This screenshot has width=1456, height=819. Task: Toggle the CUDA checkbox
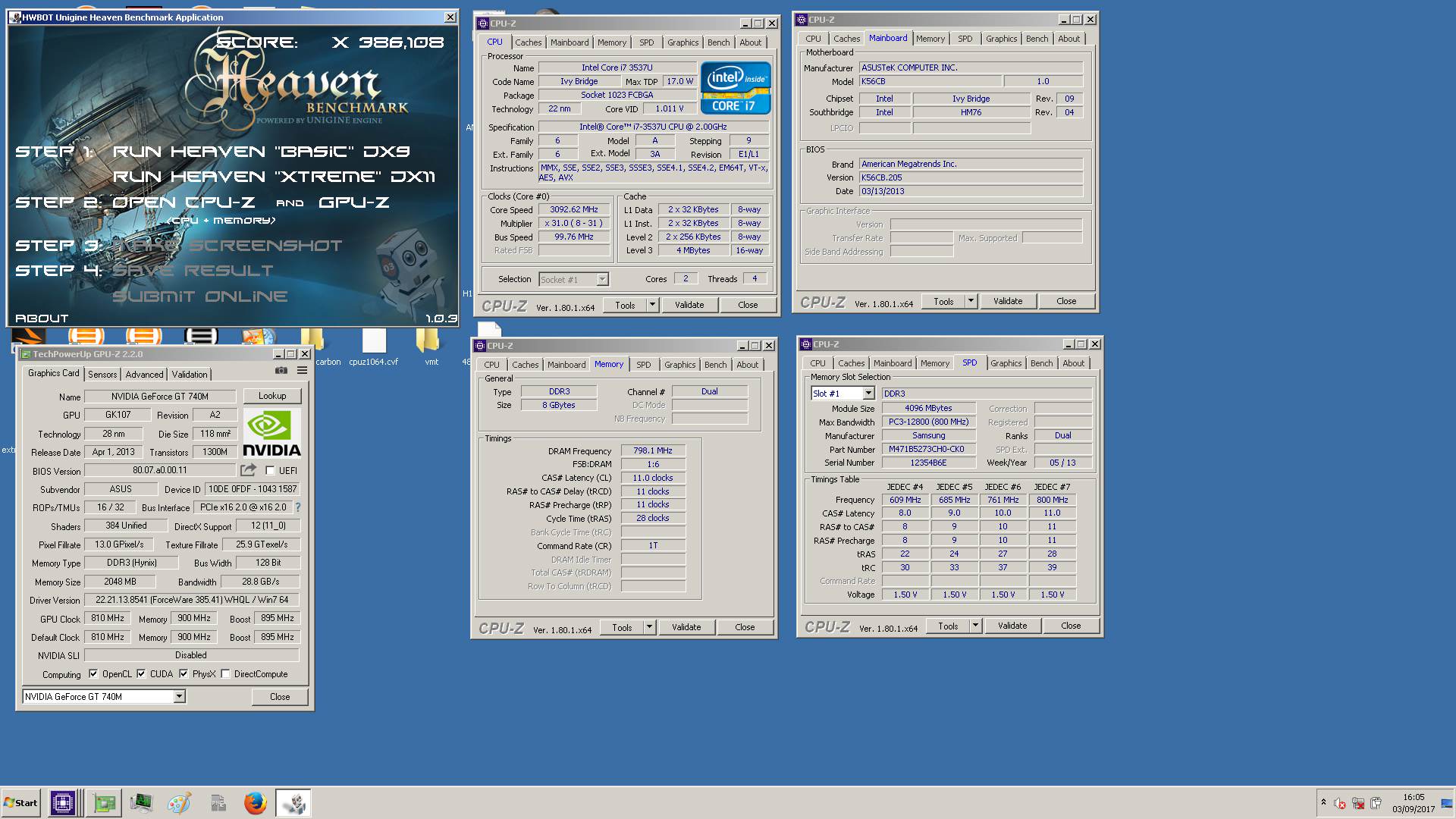[141, 673]
